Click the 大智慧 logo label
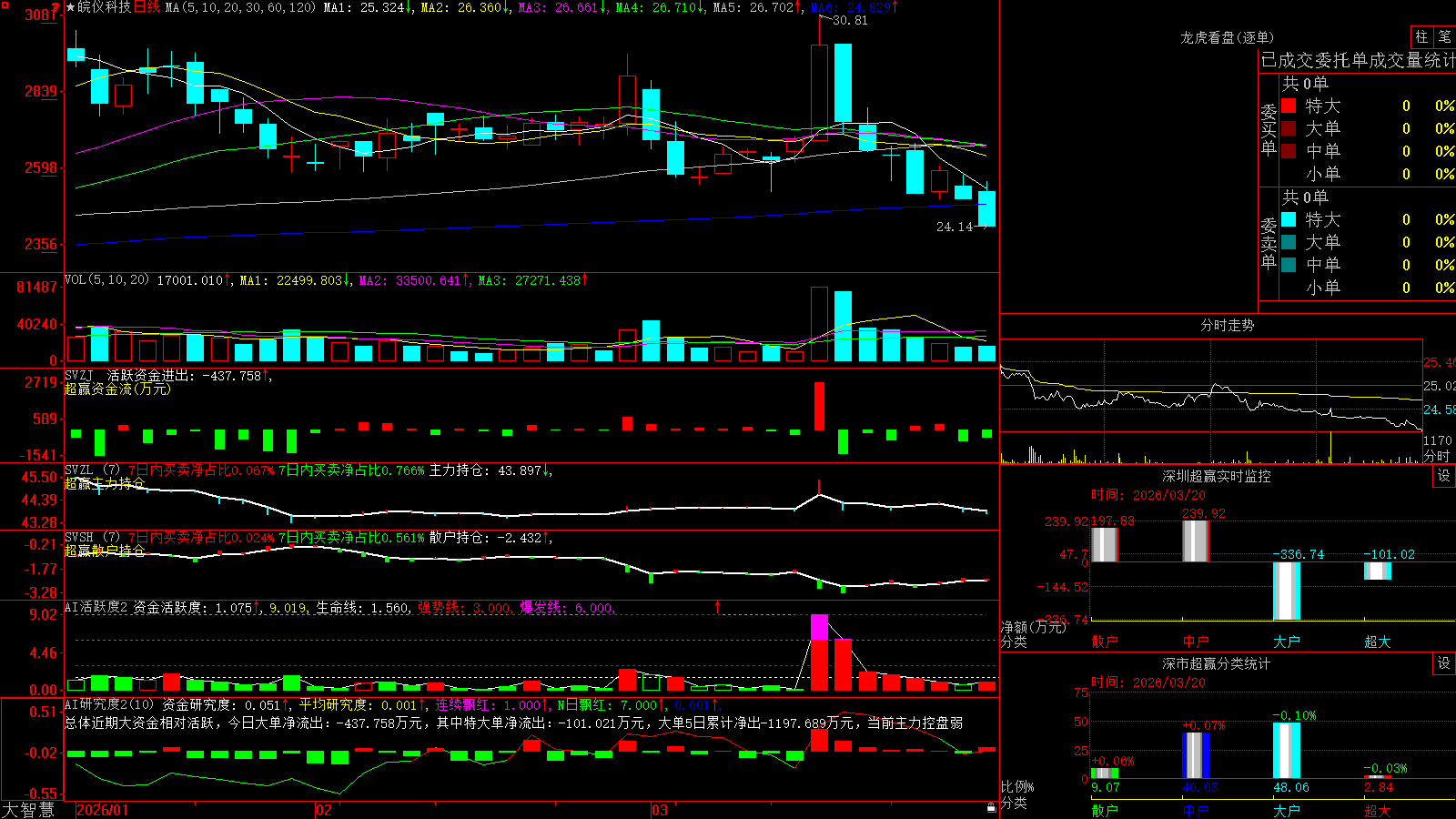Image resolution: width=1456 pixels, height=819 pixels. click(28, 810)
